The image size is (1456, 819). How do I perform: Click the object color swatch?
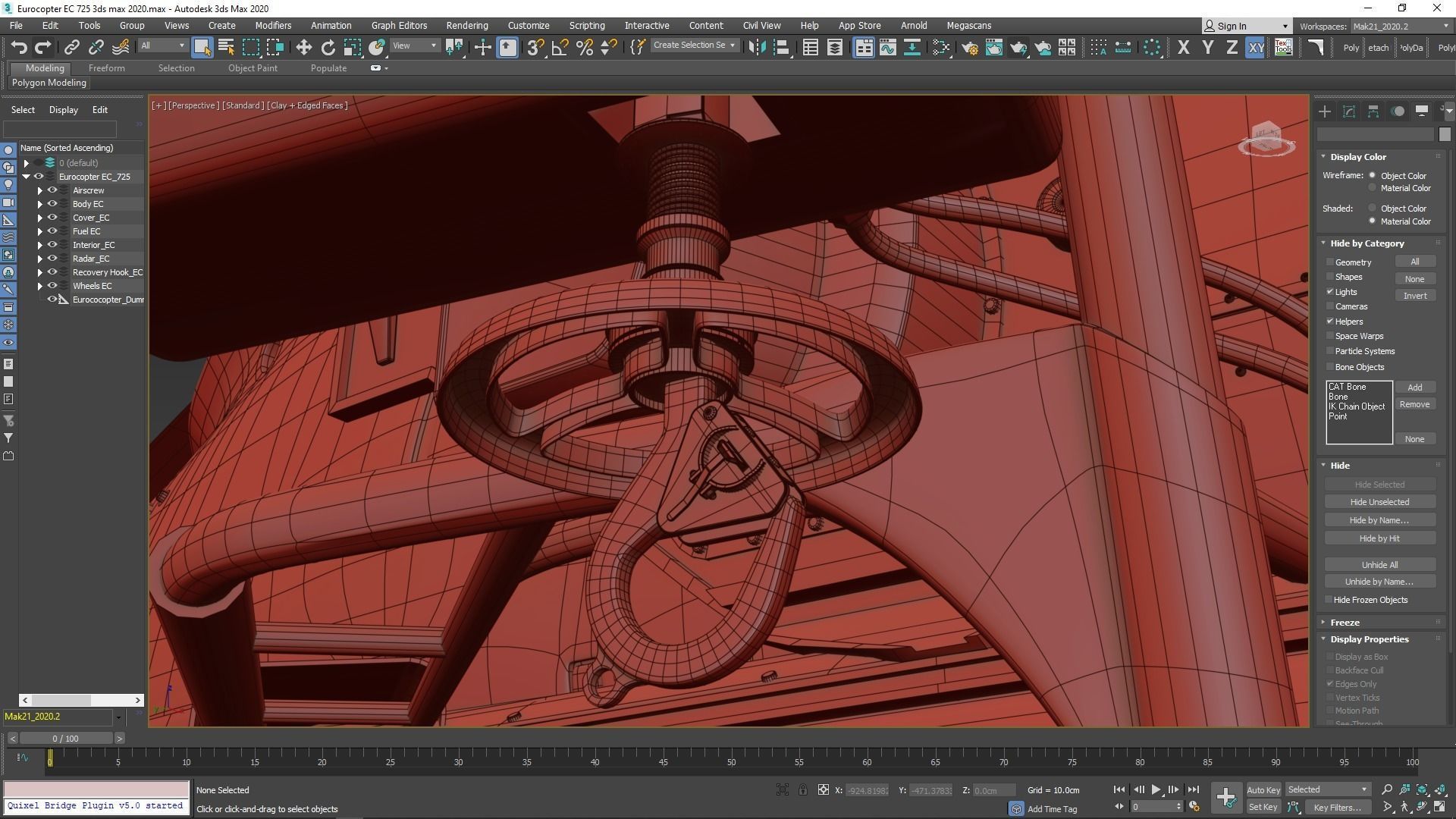[x=1444, y=134]
